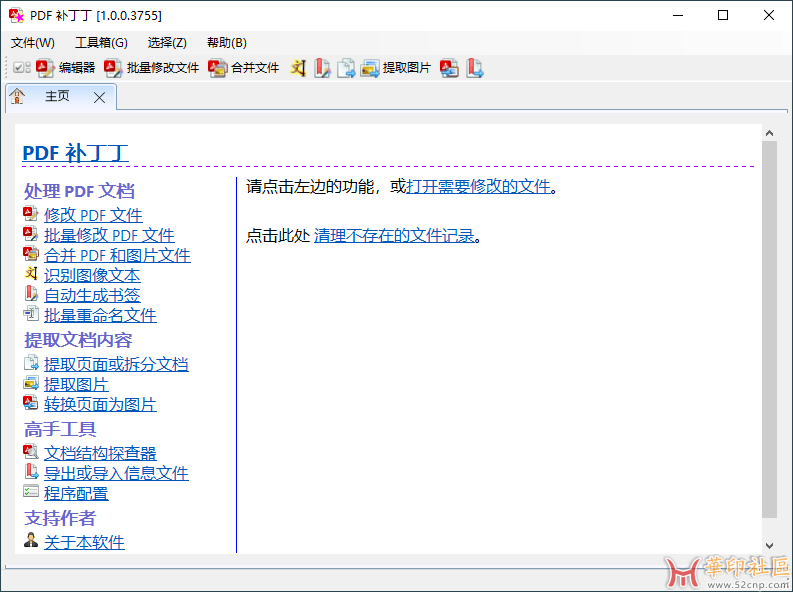Viewport: 793px width, 592px height.
Task: Click 提取页面或拆分文档 link
Action: coord(116,365)
